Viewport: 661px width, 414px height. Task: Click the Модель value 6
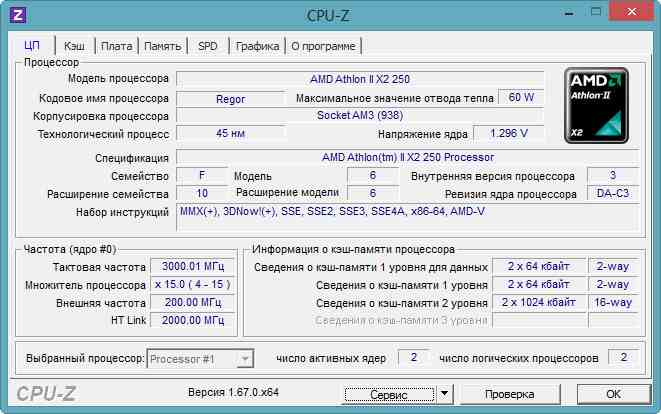(x=373, y=175)
